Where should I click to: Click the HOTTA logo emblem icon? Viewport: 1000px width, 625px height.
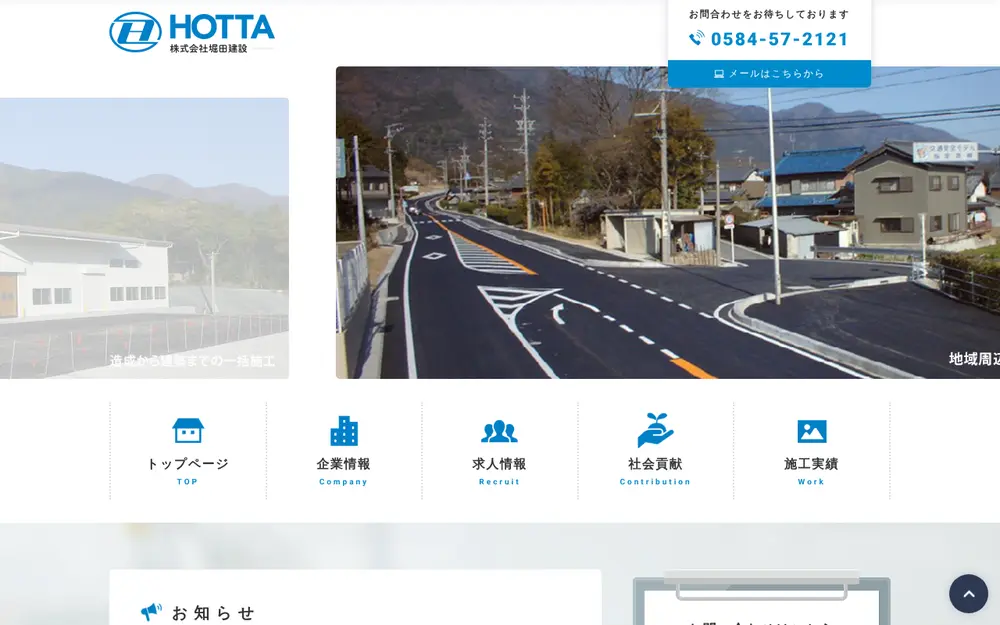135,32
